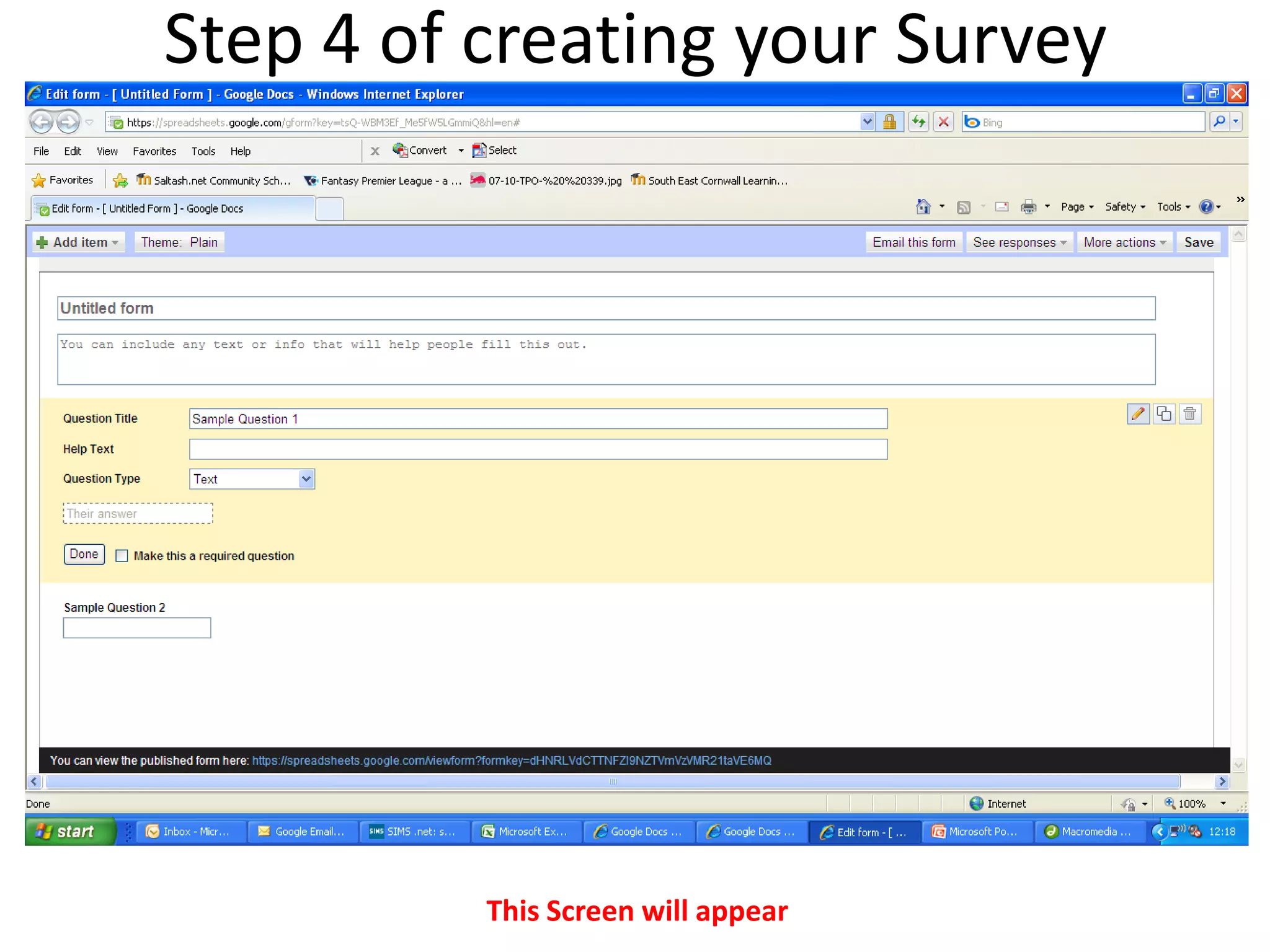
Task: Open the Tools menu in menu bar
Action: pos(203,151)
